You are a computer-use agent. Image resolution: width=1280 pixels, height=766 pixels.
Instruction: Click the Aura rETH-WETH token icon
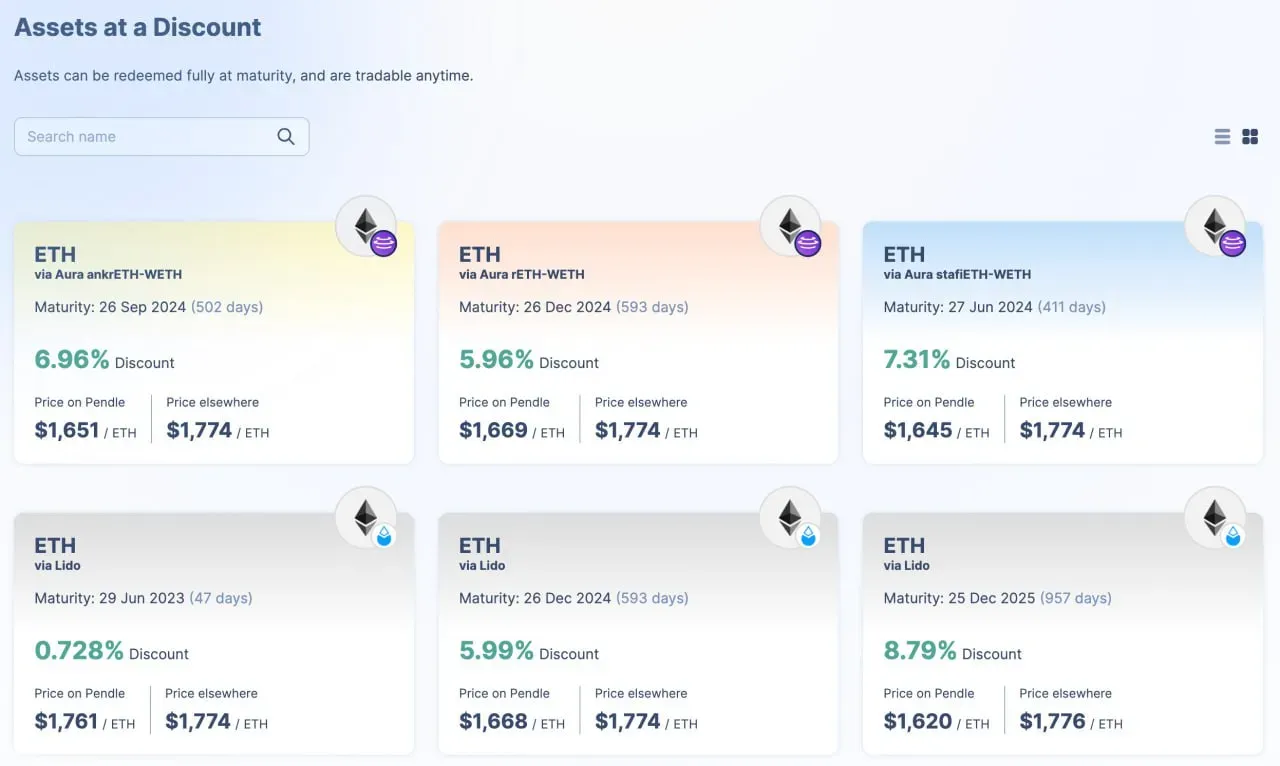(x=791, y=226)
